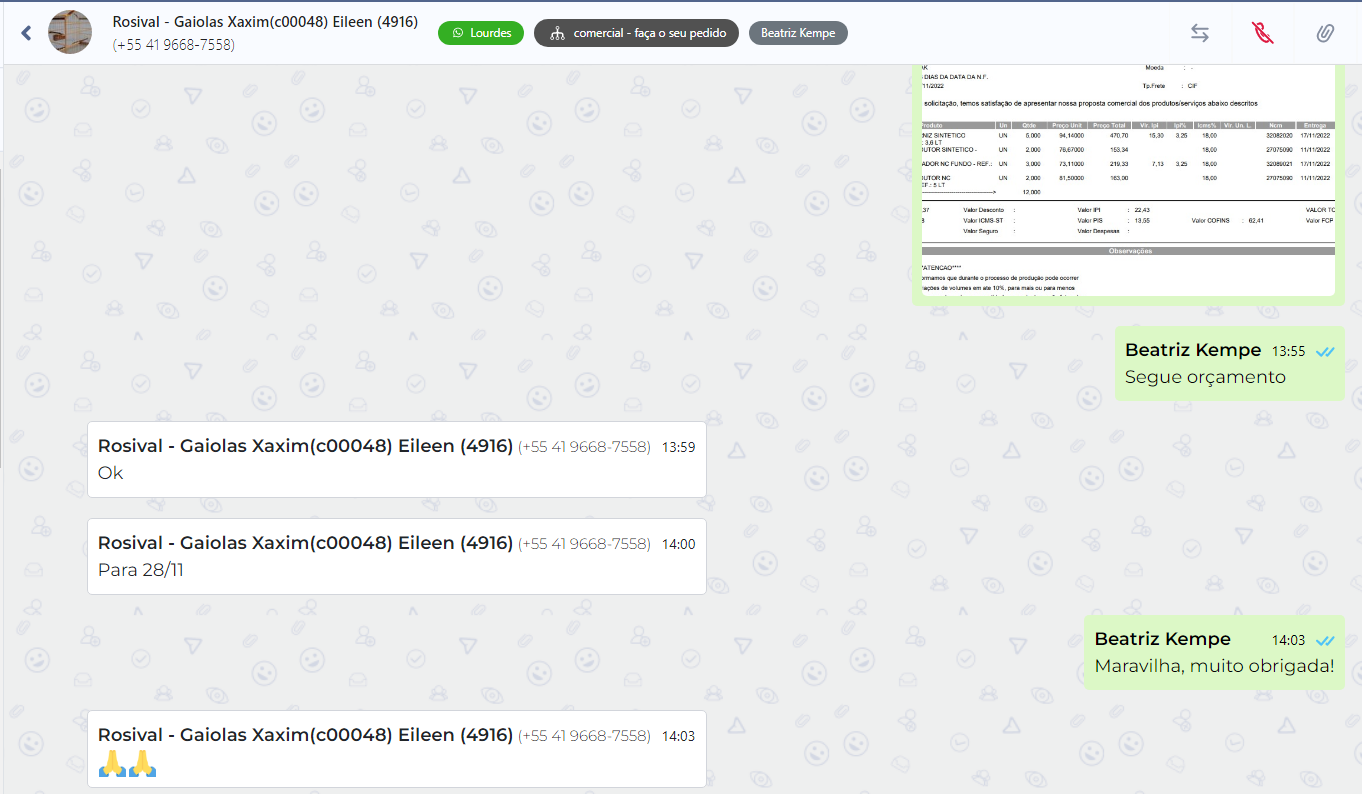Click the green Lourdes WhatsApp badge

click(x=481, y=33)
